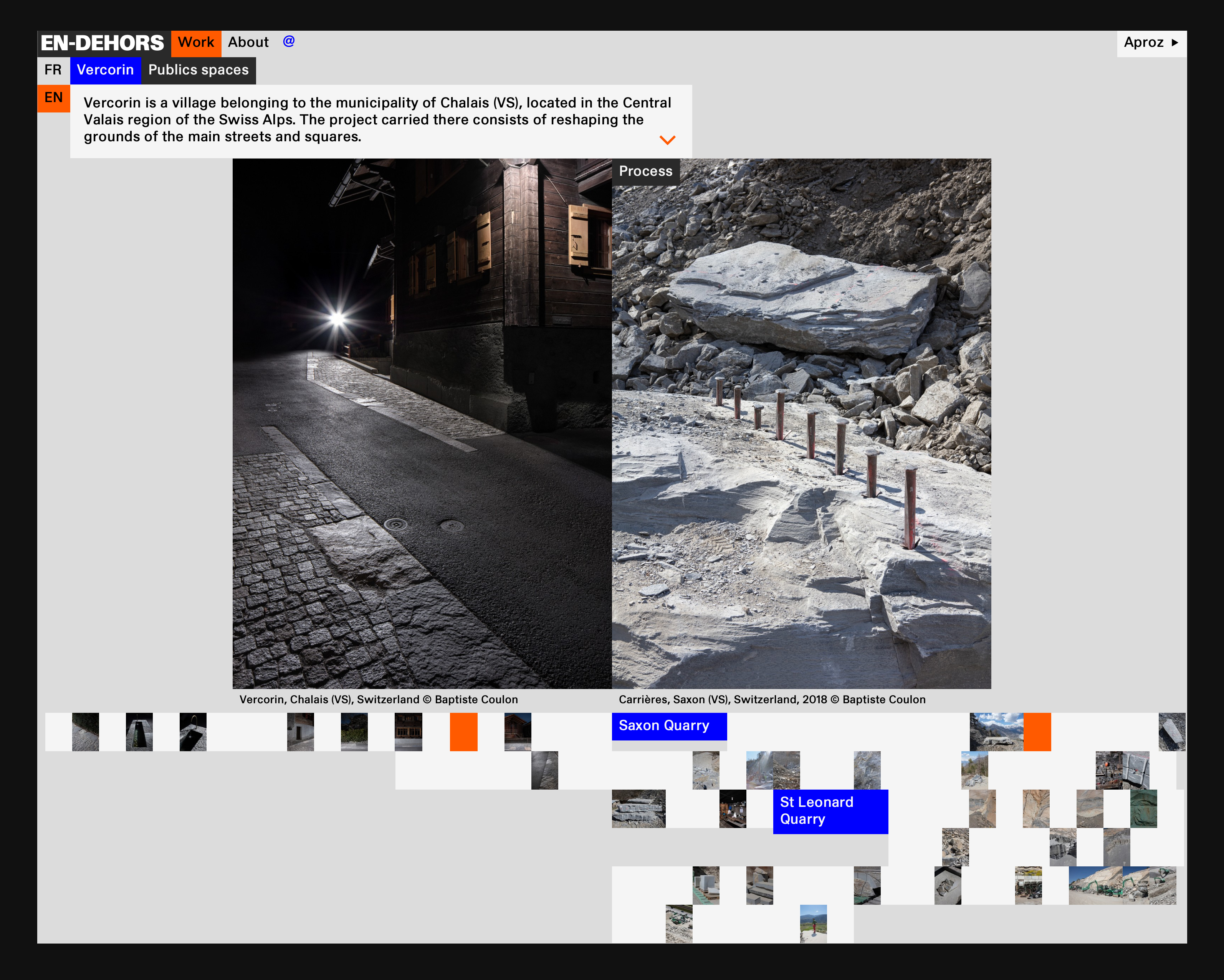The height and width of the screenshot is (980, 1224).
Task: Click the EN-DEHORS logo
Action: [103, 43]
